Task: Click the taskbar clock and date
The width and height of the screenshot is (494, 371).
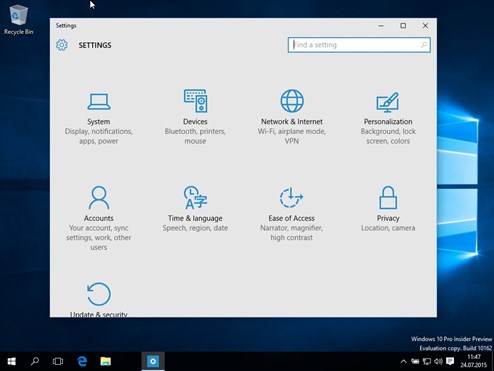Action: (474, 361)
